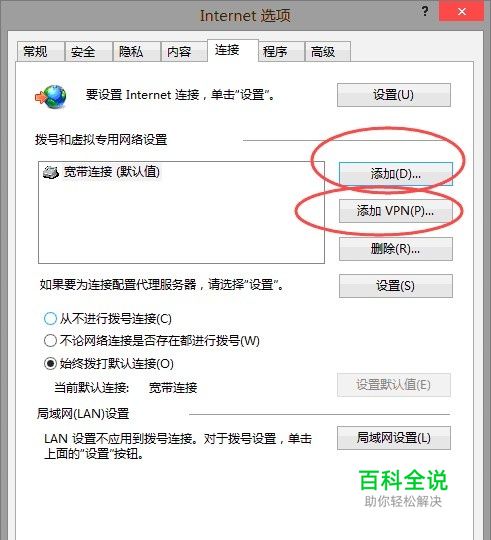Select 宽带连接 (默认值) list entry
491x540 pixels.
click(x=102, y=172)
